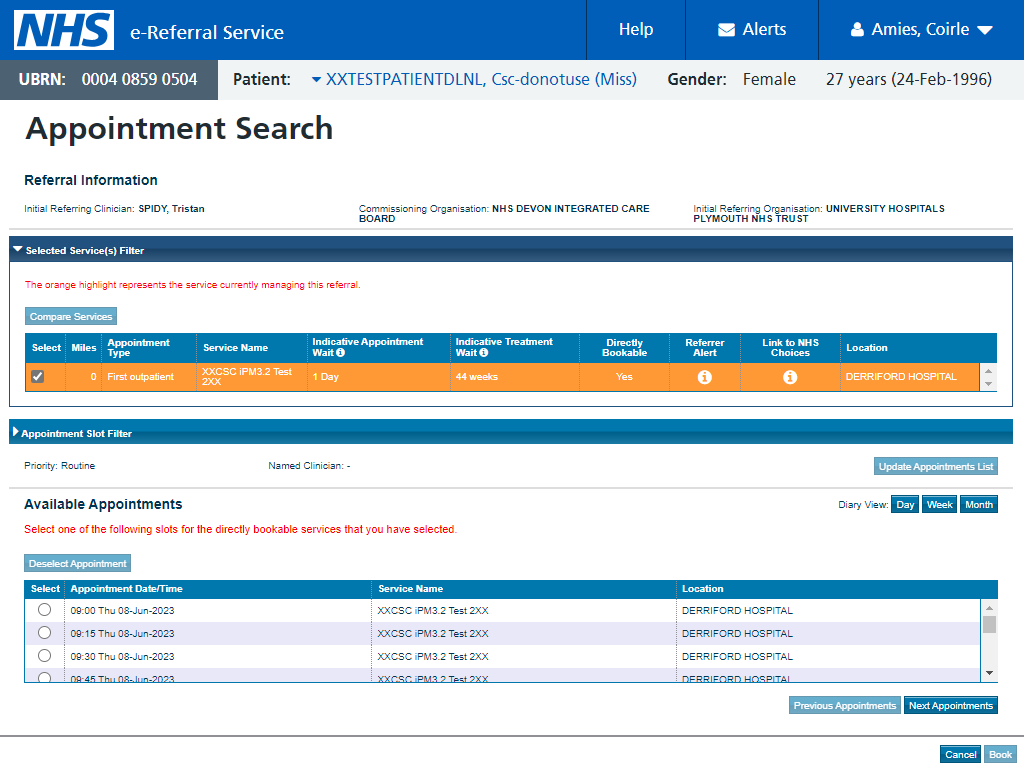1024x768 pixels.
Task: Select the 09:15 Thu 08-Jun-2023 slot radio
Action: [x=44, y=632]
